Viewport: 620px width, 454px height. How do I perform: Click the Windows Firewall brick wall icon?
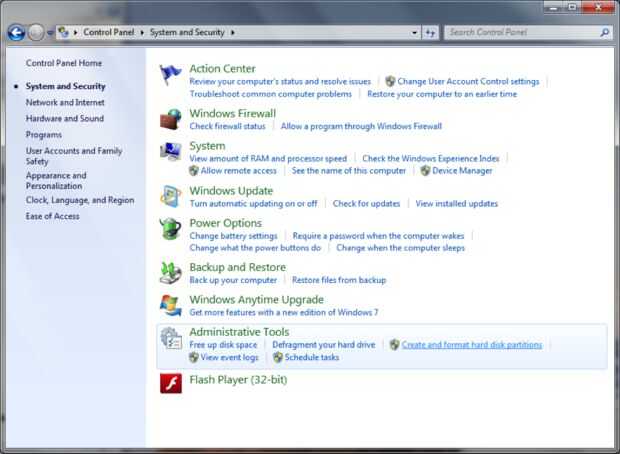point(170,119)
